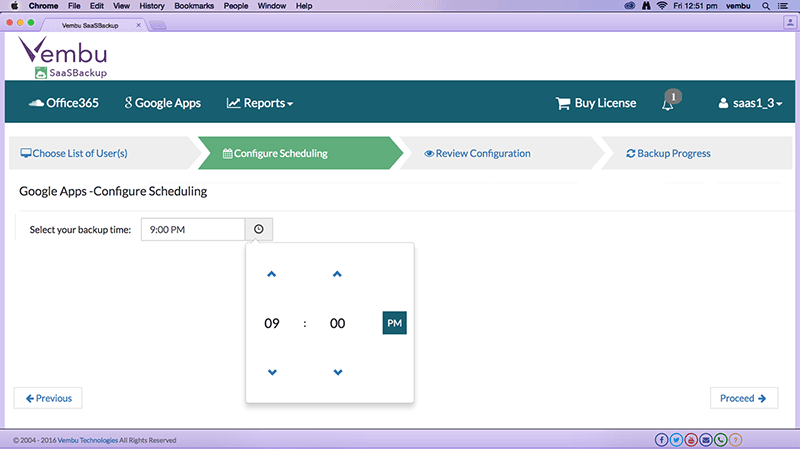Open the Notification Center list icon
Screen dimensions: 800x449
click(x=783, y=6)
